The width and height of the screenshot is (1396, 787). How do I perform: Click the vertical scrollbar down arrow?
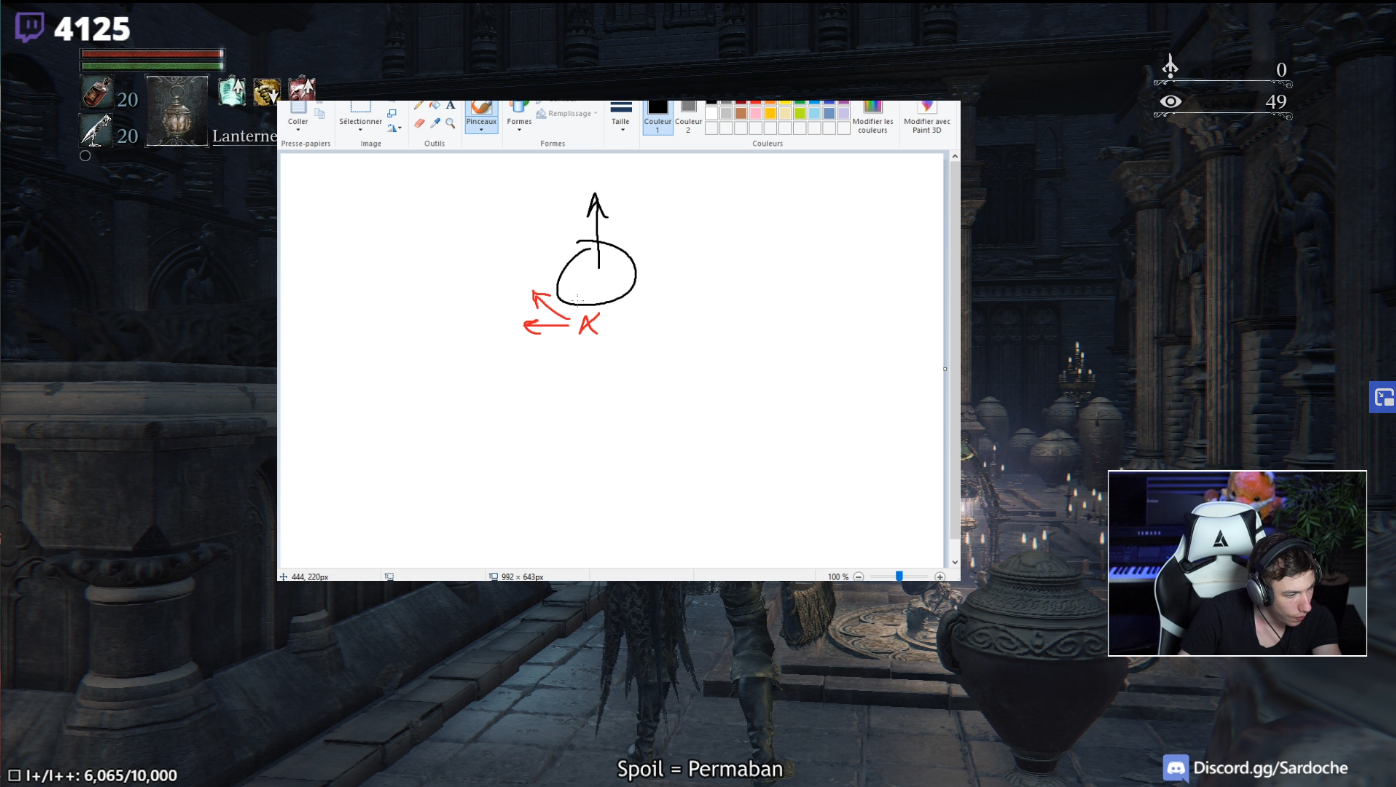954,562
